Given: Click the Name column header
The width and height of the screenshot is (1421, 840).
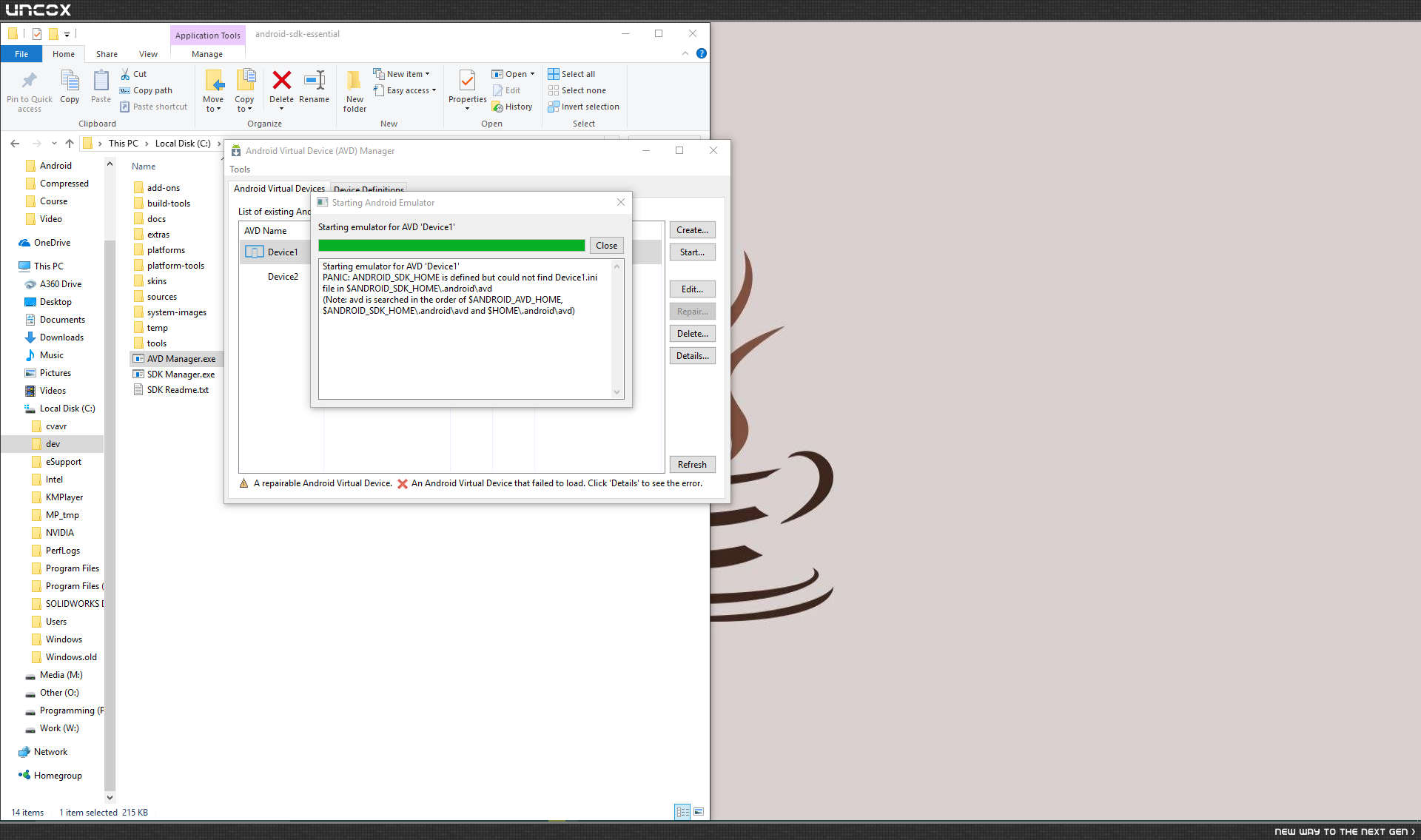Looking at the screenshot, I should click(144, 167).
